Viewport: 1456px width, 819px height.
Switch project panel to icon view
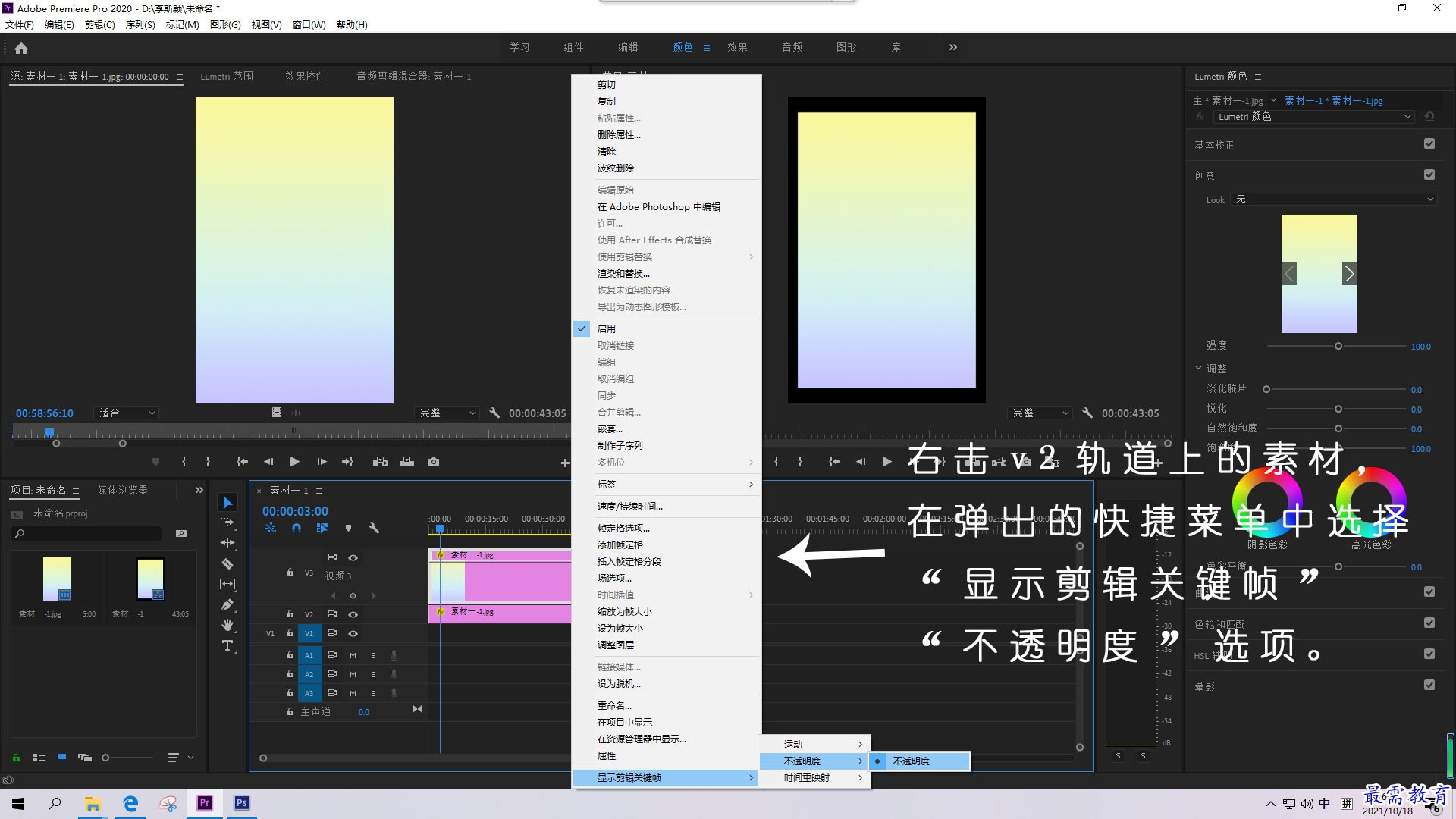click(62, 758)
